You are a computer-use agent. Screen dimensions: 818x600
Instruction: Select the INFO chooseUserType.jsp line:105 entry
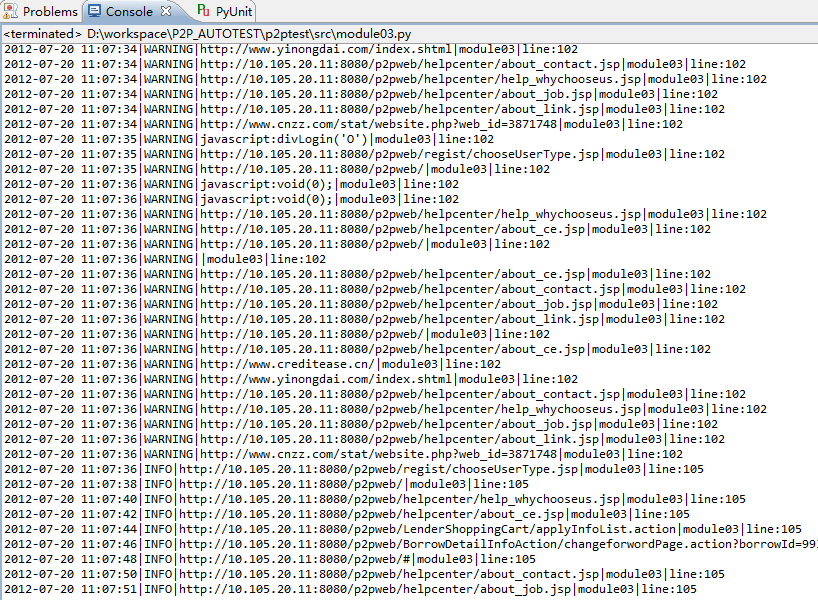(x=354, y=470)
